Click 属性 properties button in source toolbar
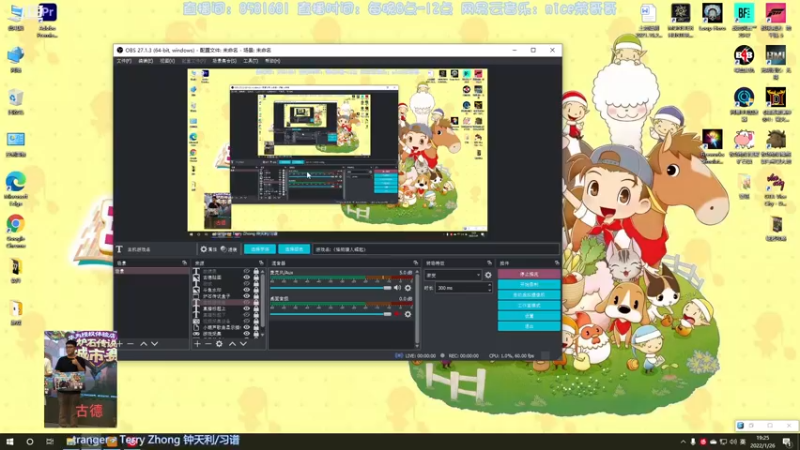800x450 pixels. point(208,249)
